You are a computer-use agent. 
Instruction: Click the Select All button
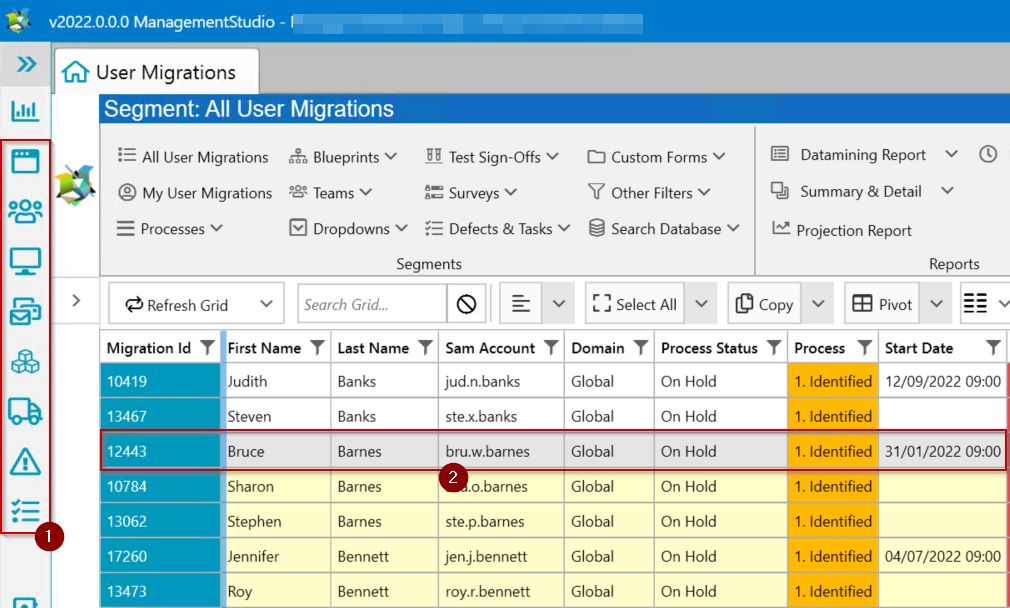point(633,302)
